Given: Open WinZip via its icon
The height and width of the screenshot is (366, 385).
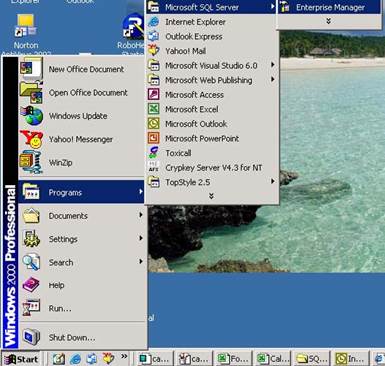Looking at the screenshot, I should click(x=31, y=162).
